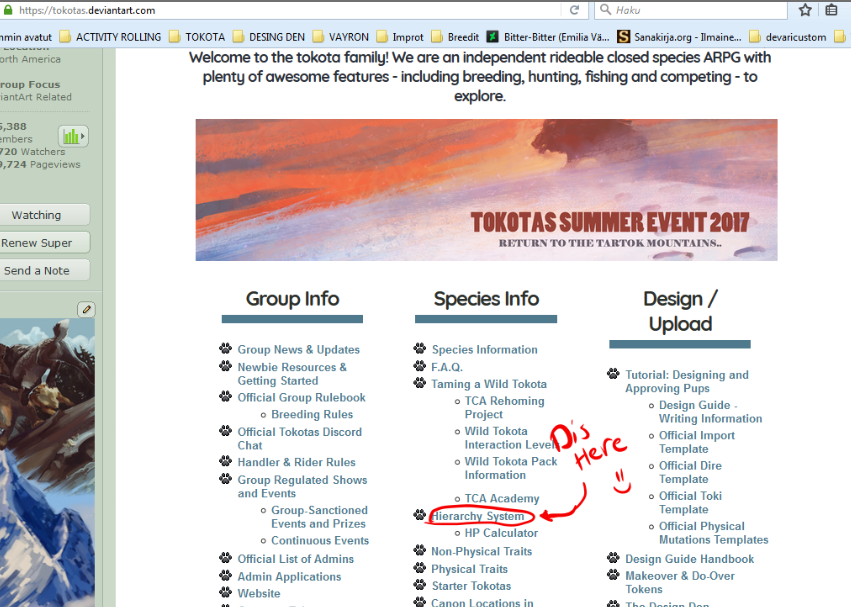Open Wild Tokota Pack Information link

click(x=511, y=468)
